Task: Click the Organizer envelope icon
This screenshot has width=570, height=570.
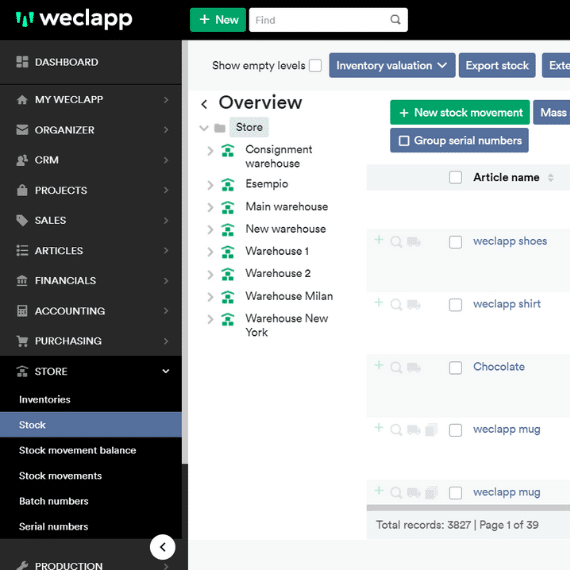Action: coord(22,129)
